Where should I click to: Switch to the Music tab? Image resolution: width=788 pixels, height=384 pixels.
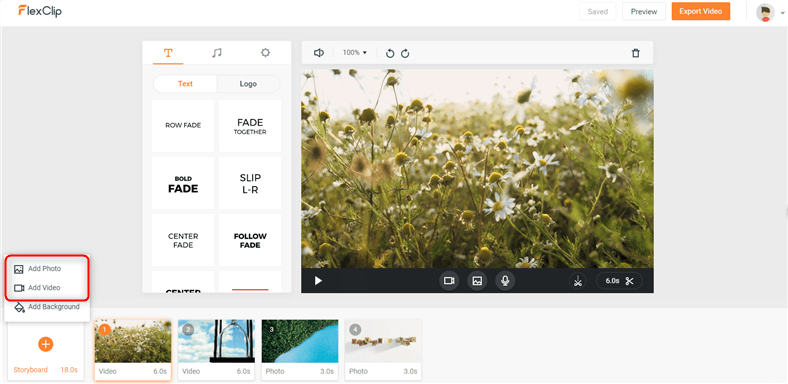tap(217, 53)
